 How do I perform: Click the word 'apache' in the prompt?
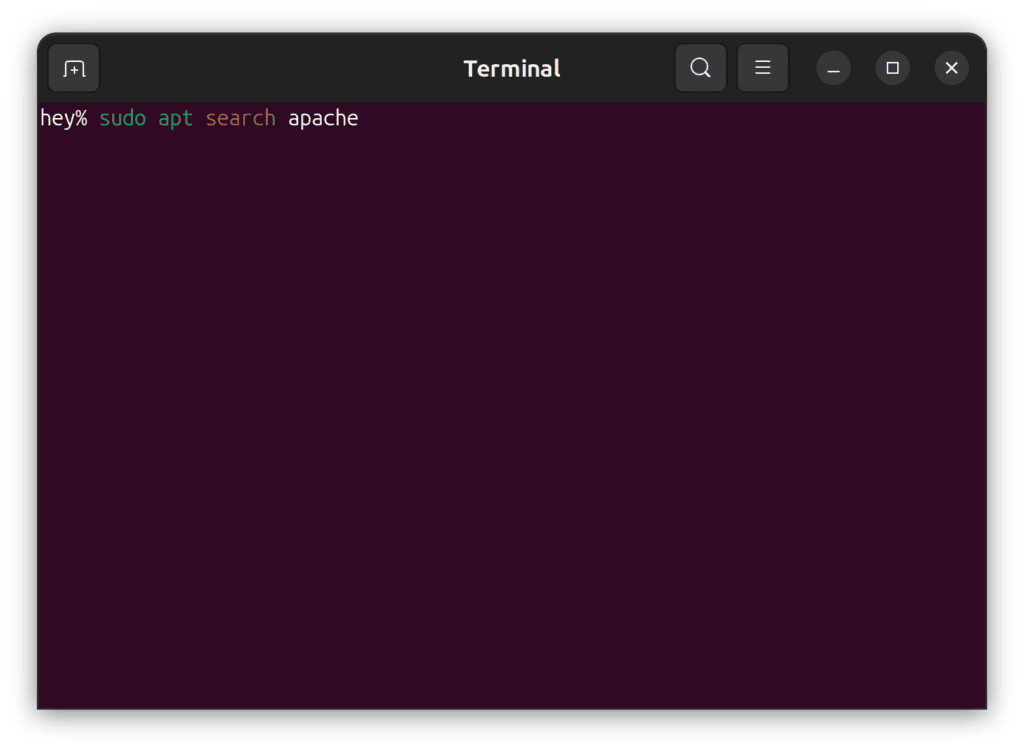322,118
